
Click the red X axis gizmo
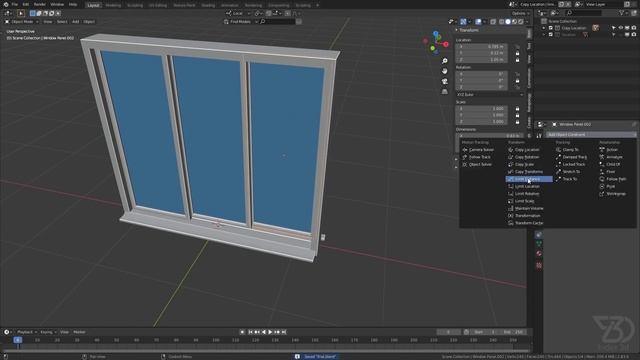coord(446,44)
